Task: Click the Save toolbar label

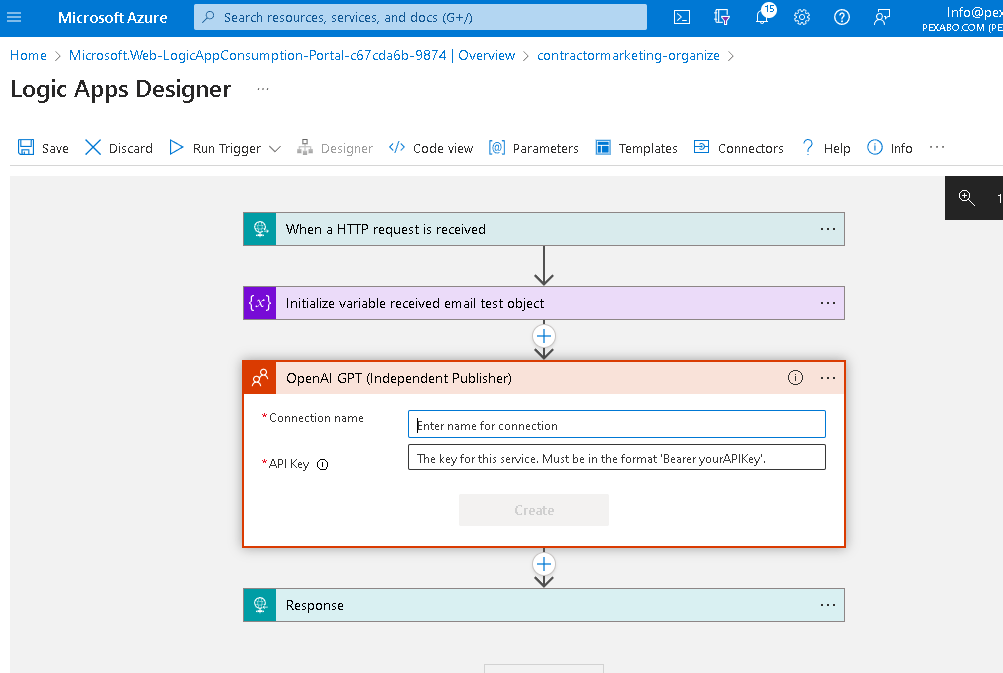Action: point(55,148)
